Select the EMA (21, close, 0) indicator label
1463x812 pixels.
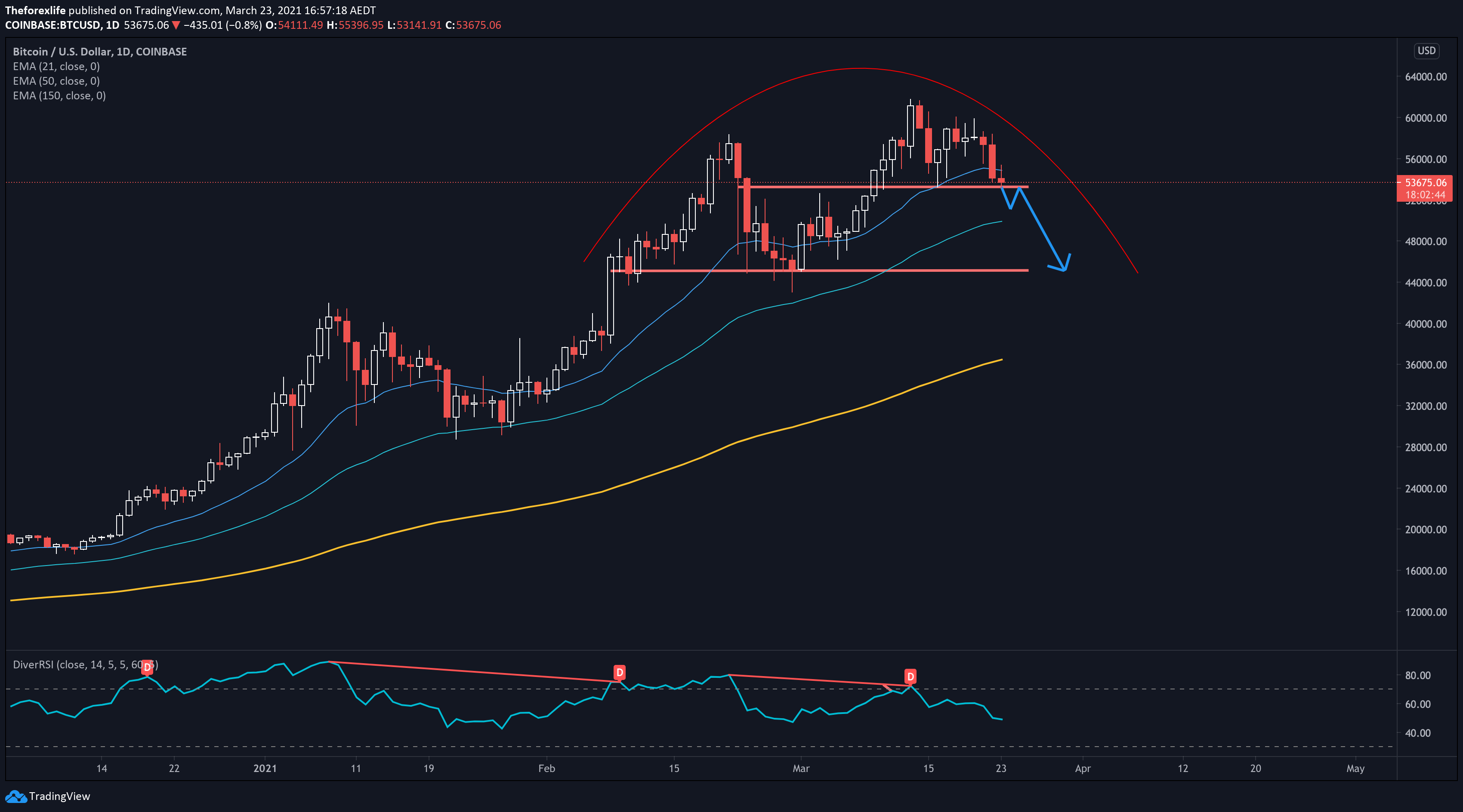click(x=56, y=66)
